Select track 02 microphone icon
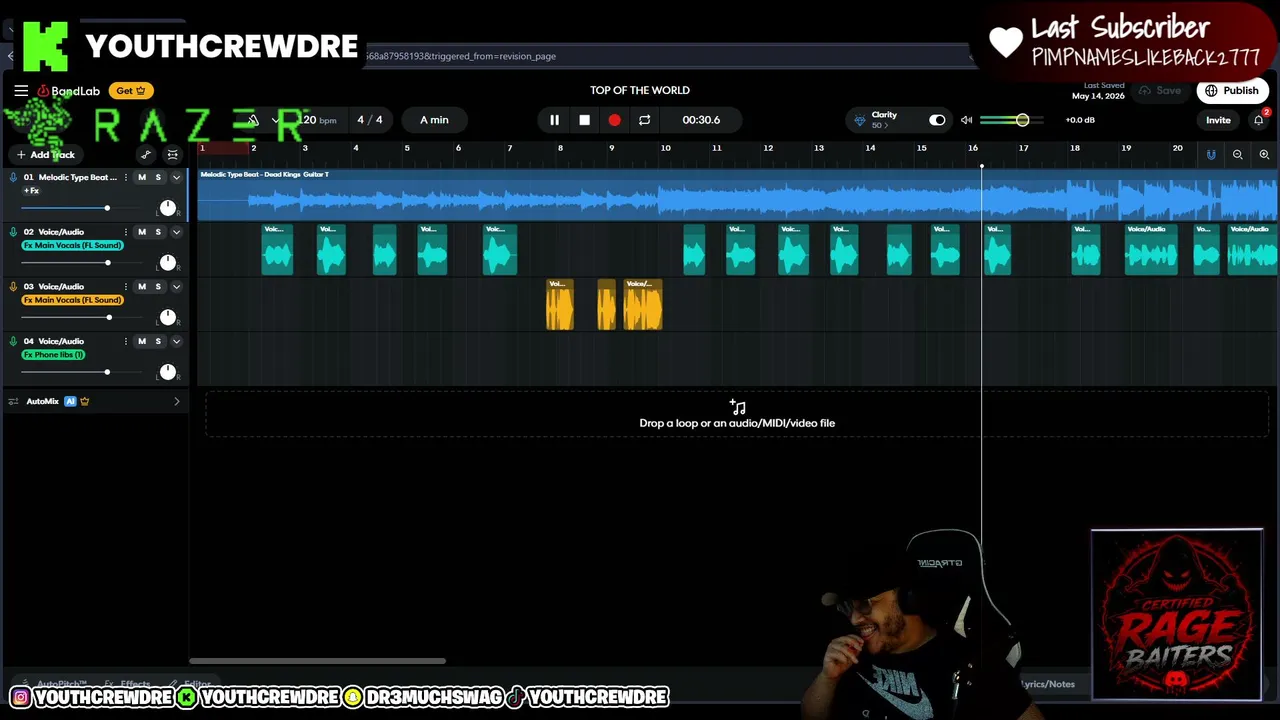The width and height of the screenshot is (1280, 720). point(13,232)
